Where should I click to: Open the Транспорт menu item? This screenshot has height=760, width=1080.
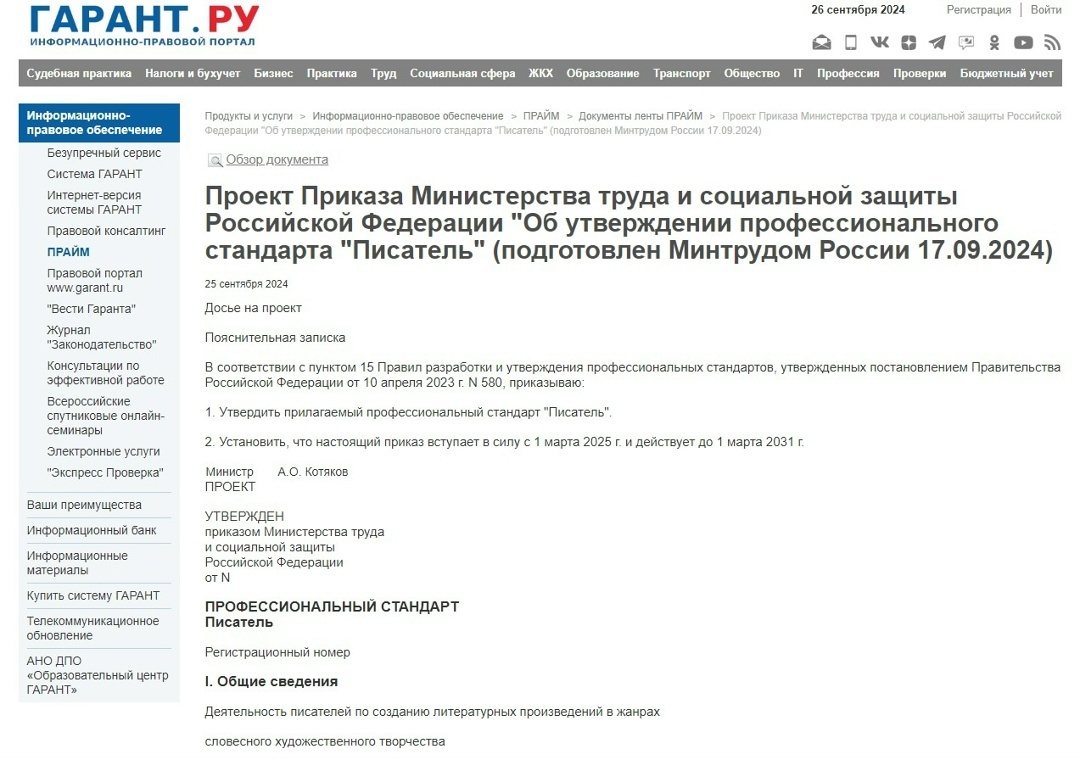coord(681,73)
